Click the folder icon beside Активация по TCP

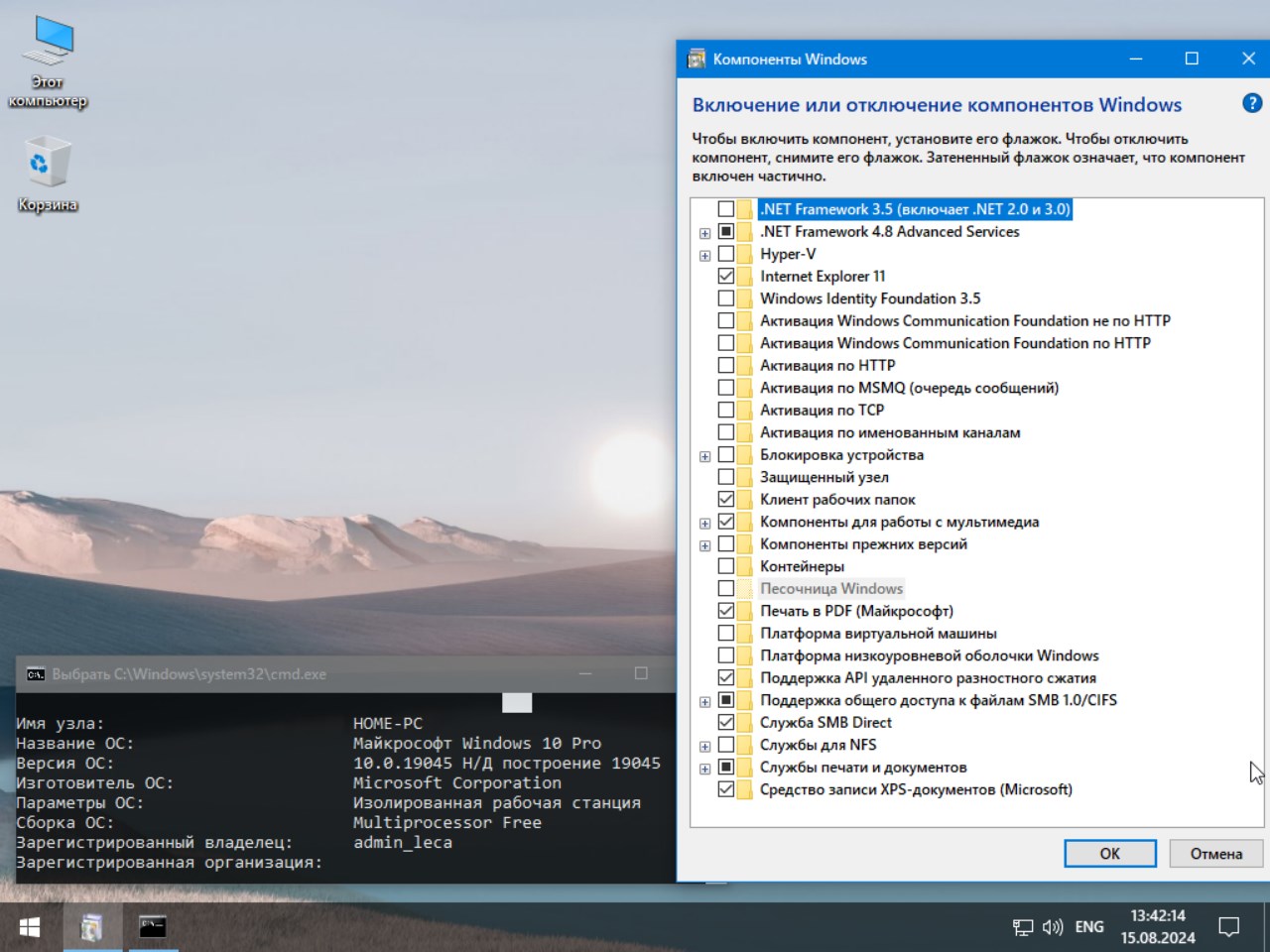(x=745, y=411)
